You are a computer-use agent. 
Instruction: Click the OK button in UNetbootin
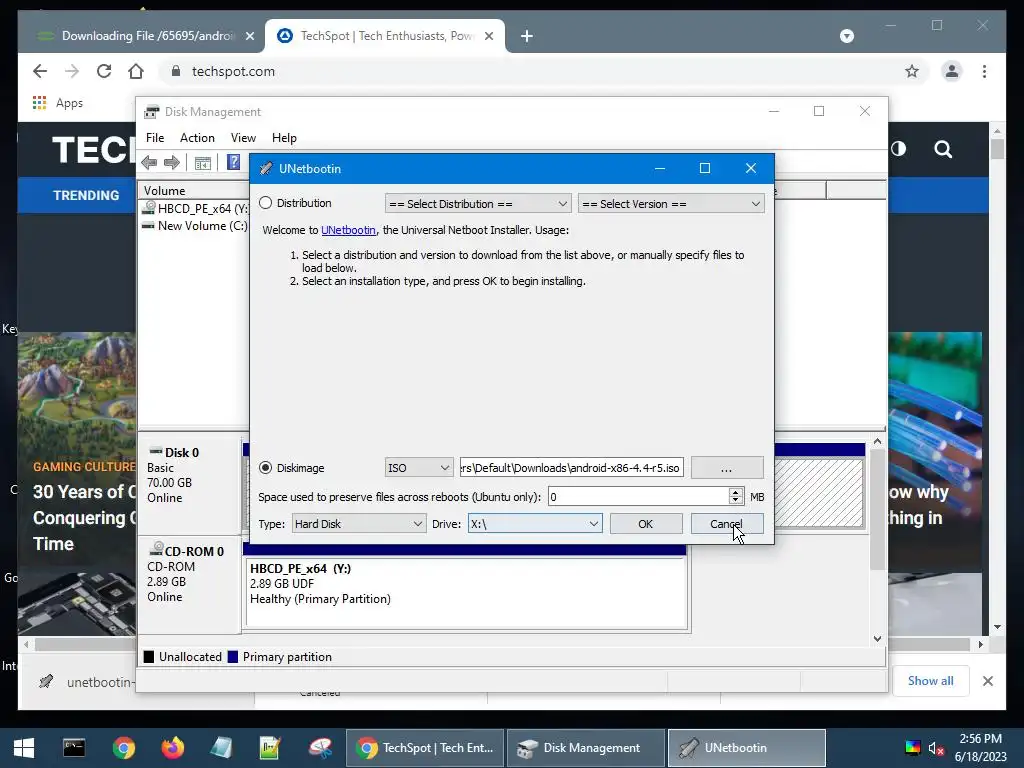[645, 524]
